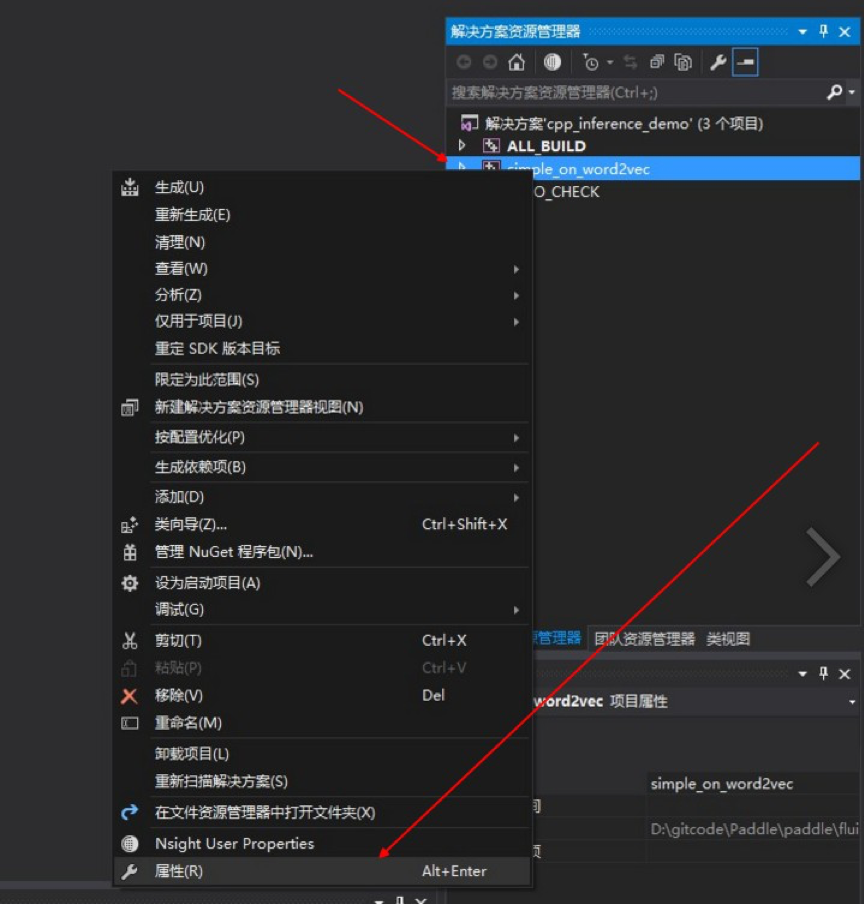Pin the Solution Explorer panel
The width and height of the screenshot is (864, 904).
pos(823,31)
